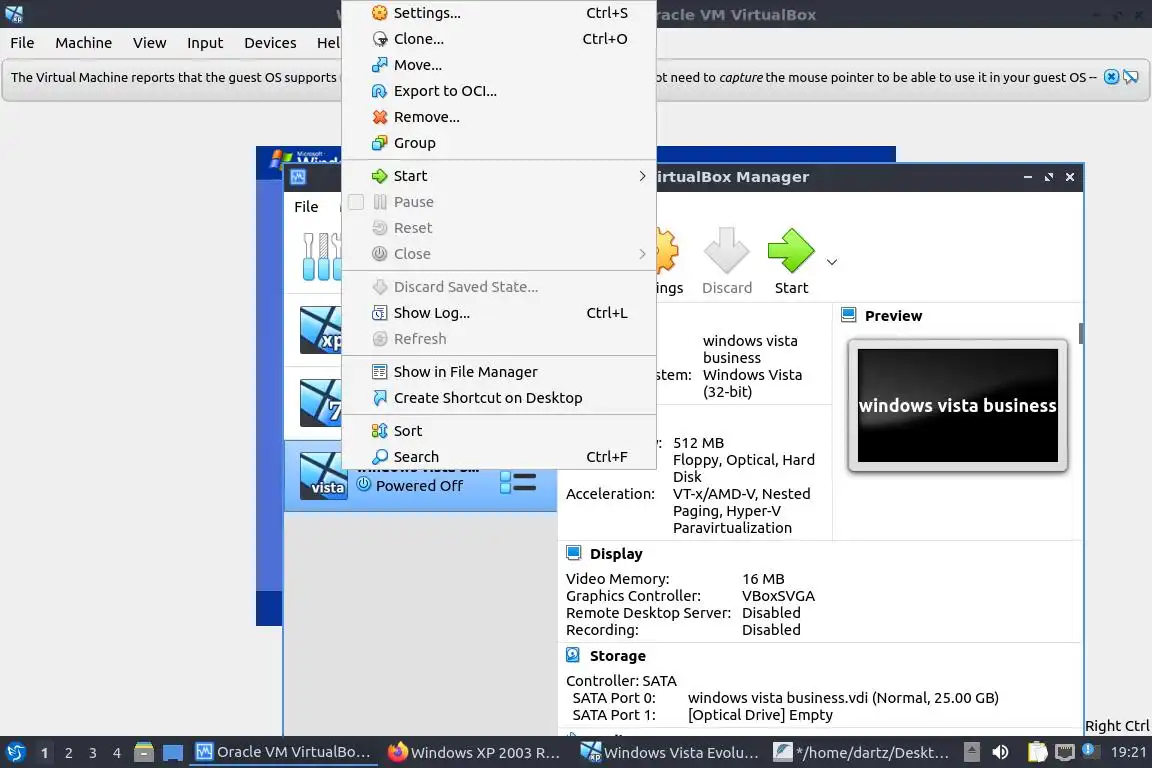The width and height of the screenshot is (1152, 768).
Task: Click the Powered Off status icon
Action: coord(364,484)
